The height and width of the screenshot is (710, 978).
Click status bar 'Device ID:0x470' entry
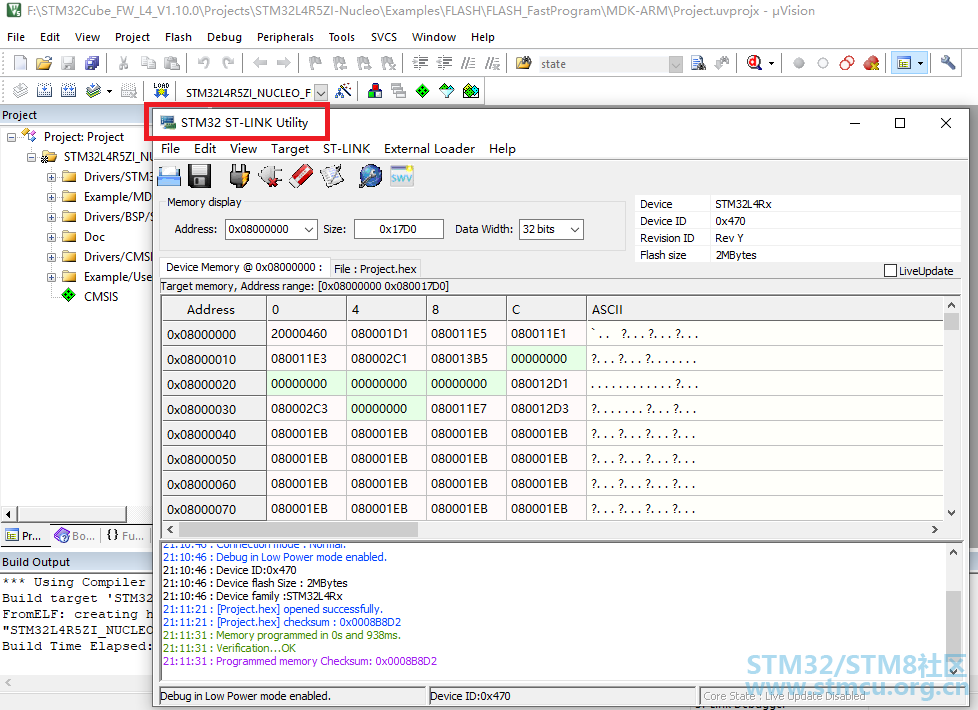pos(562,696)
